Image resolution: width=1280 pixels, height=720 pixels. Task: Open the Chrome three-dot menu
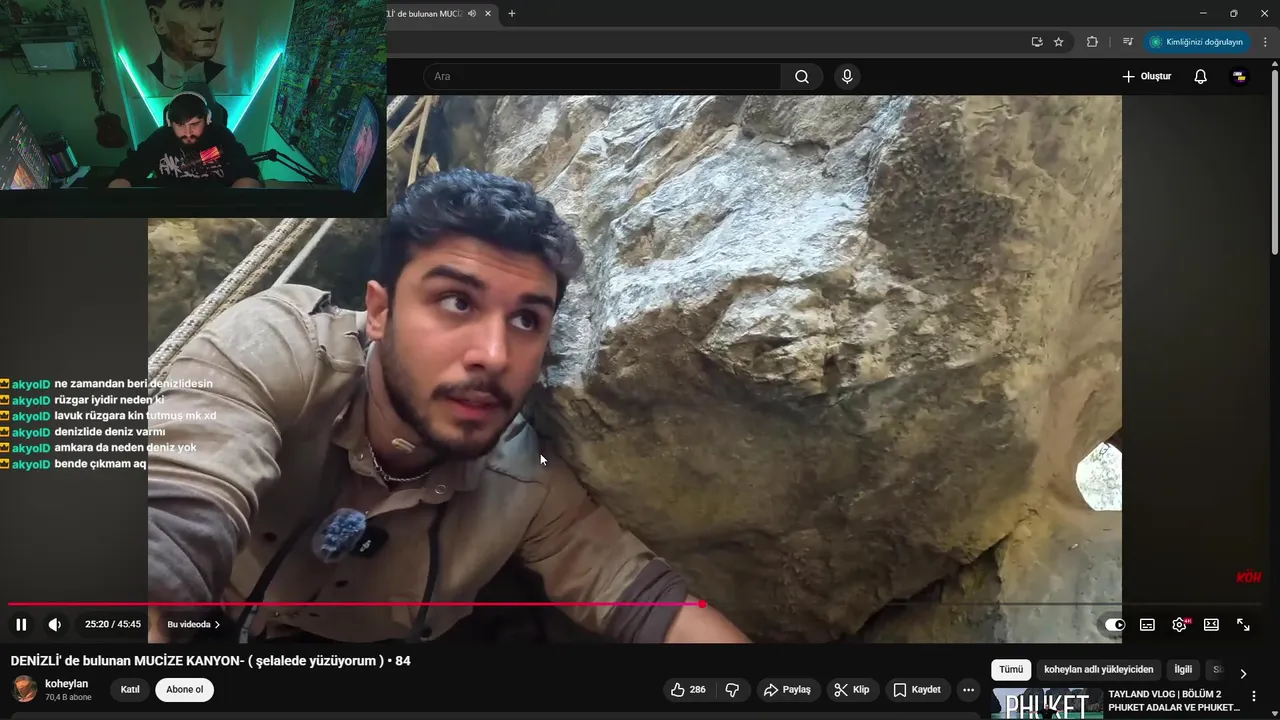(x=1265, y=42)
